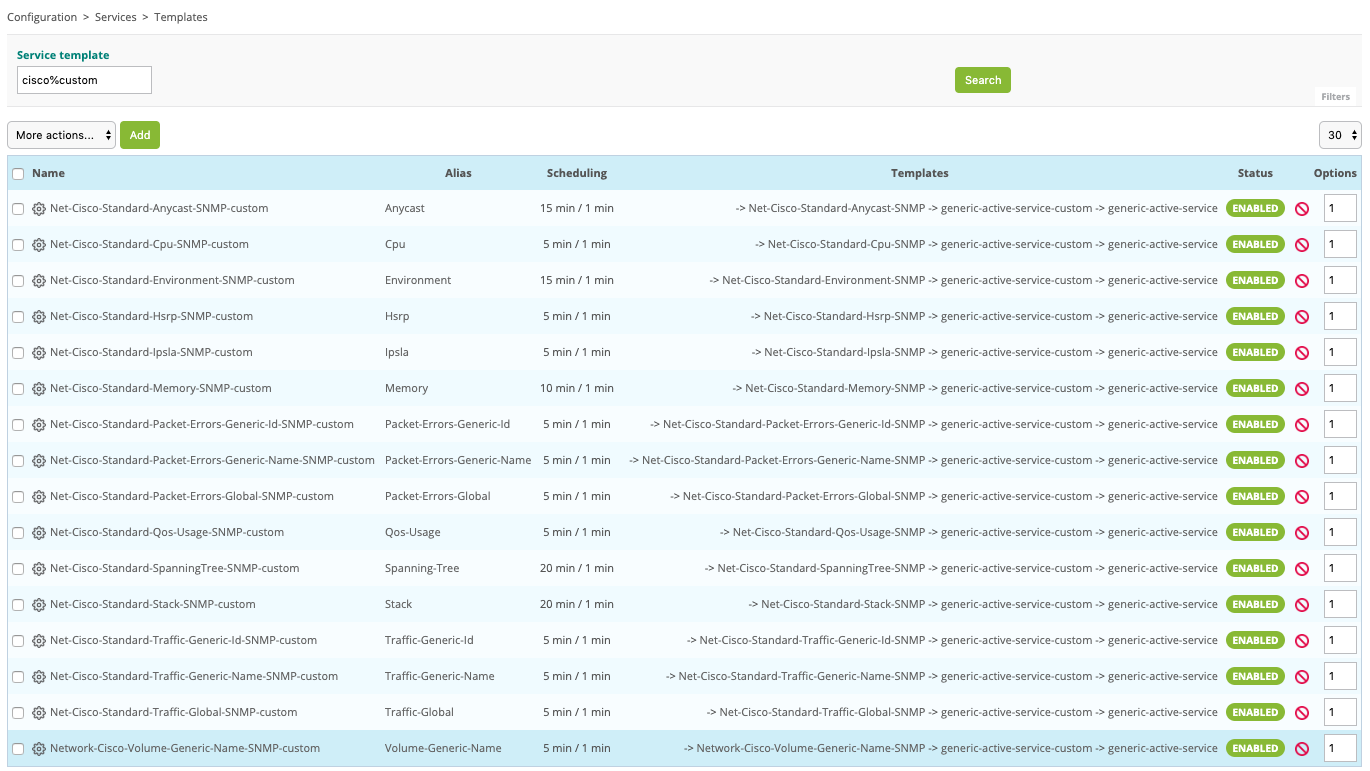Click the green Search button
This screenshot has width=1370, height=771.
pos(983,80)
